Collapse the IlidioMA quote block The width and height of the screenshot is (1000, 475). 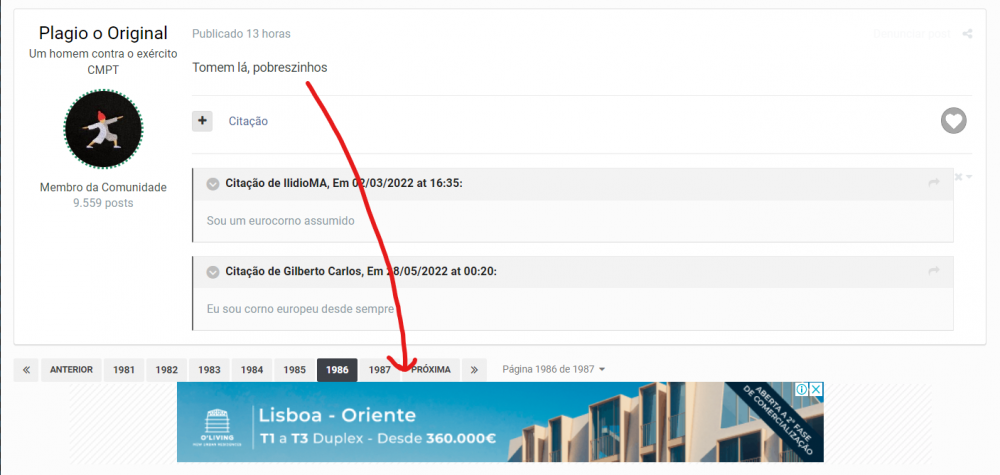tap(213, 184)
